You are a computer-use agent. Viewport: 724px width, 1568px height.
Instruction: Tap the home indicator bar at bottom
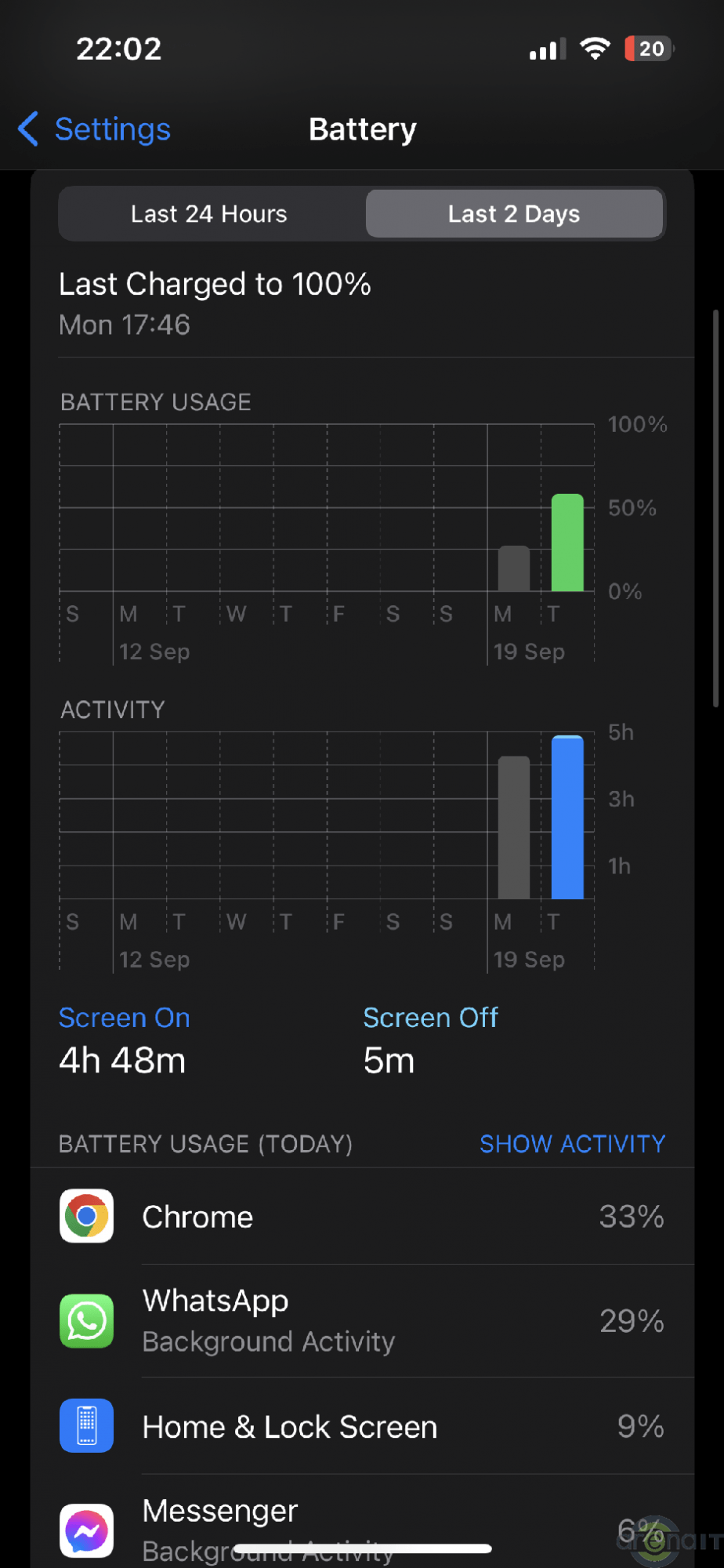[x=362, y=1548]
